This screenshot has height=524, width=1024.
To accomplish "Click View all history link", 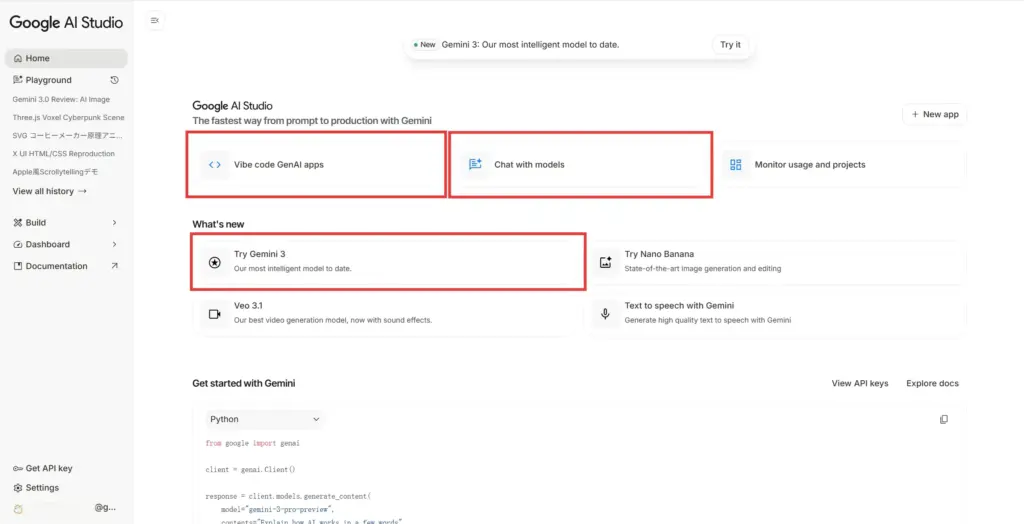I will point(49,191).
